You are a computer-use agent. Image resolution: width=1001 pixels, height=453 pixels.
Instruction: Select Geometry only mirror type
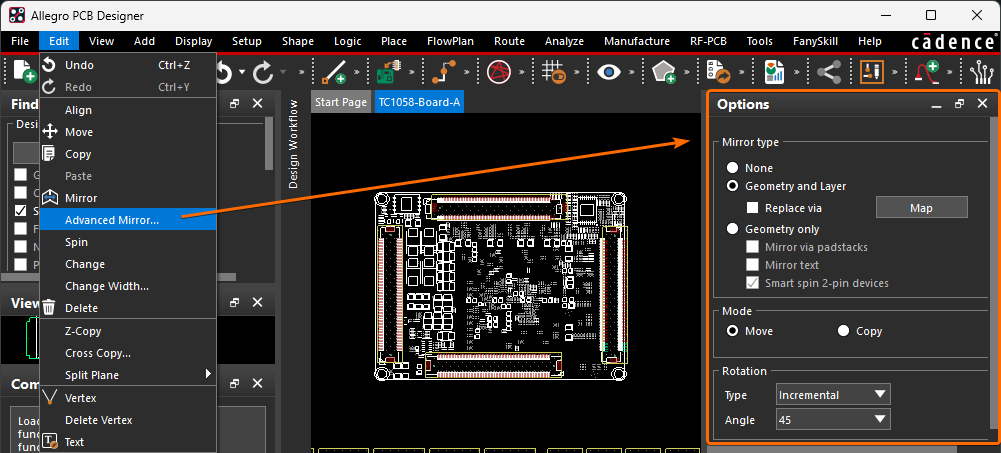tap(734, 229)
